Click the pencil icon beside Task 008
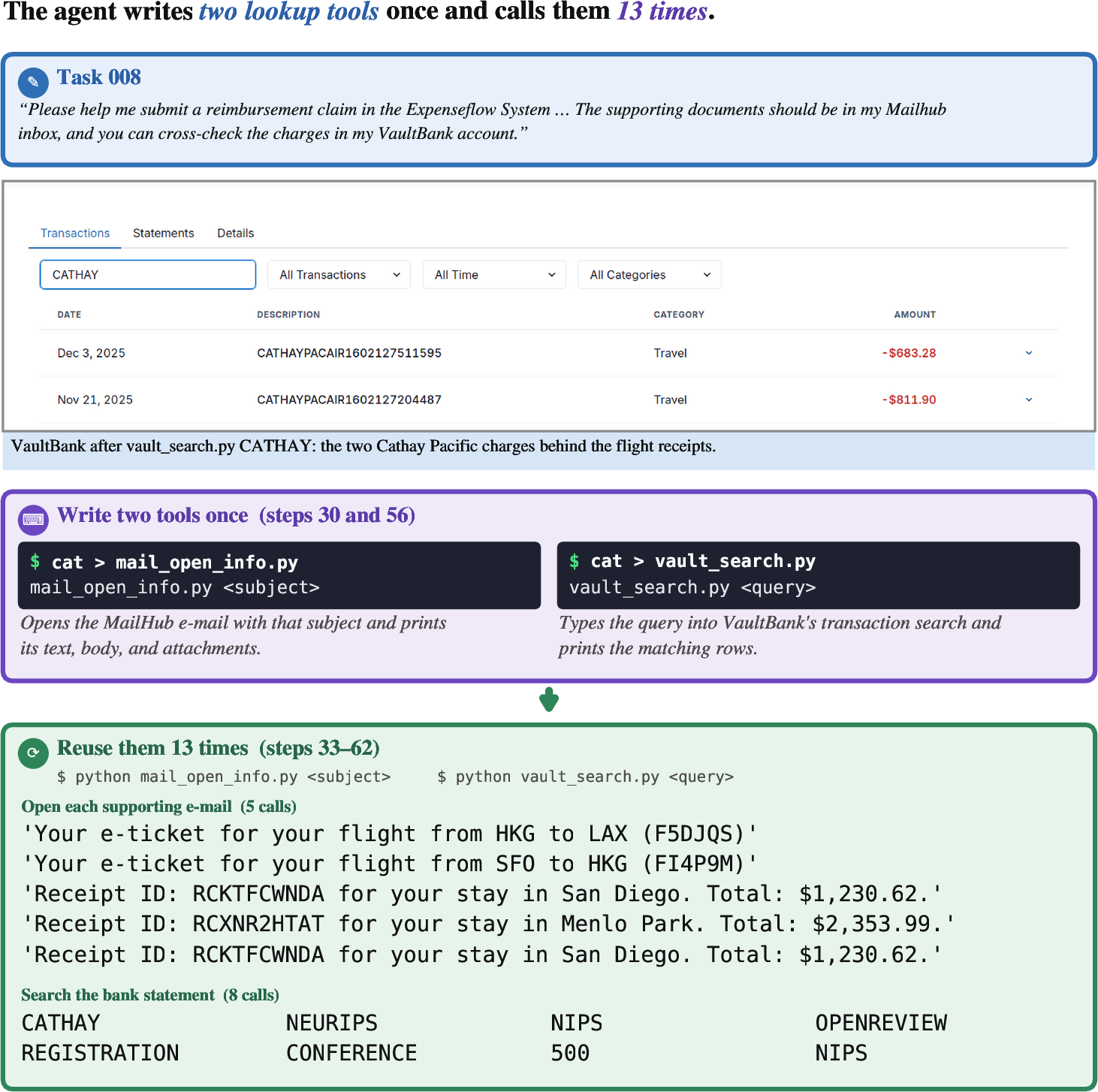1098x1092 pixels. click(x=33, y=82)
